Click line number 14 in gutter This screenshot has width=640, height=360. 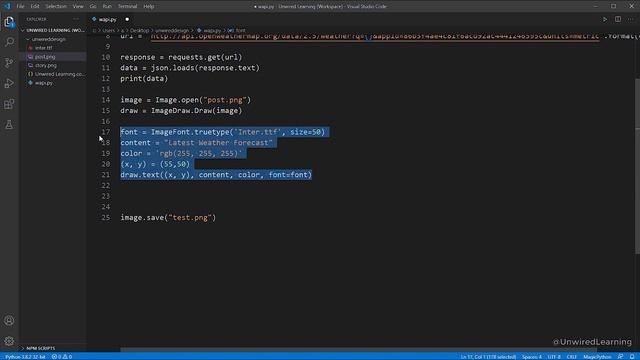pyautogui.click(x=106, y=100)
